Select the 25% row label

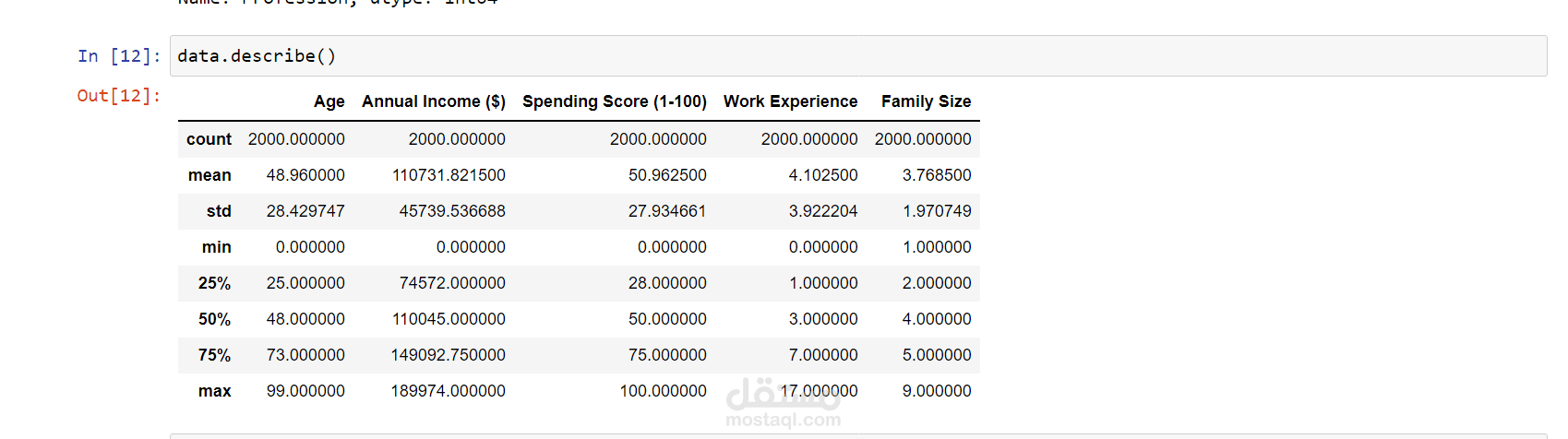tap(214, 283)
